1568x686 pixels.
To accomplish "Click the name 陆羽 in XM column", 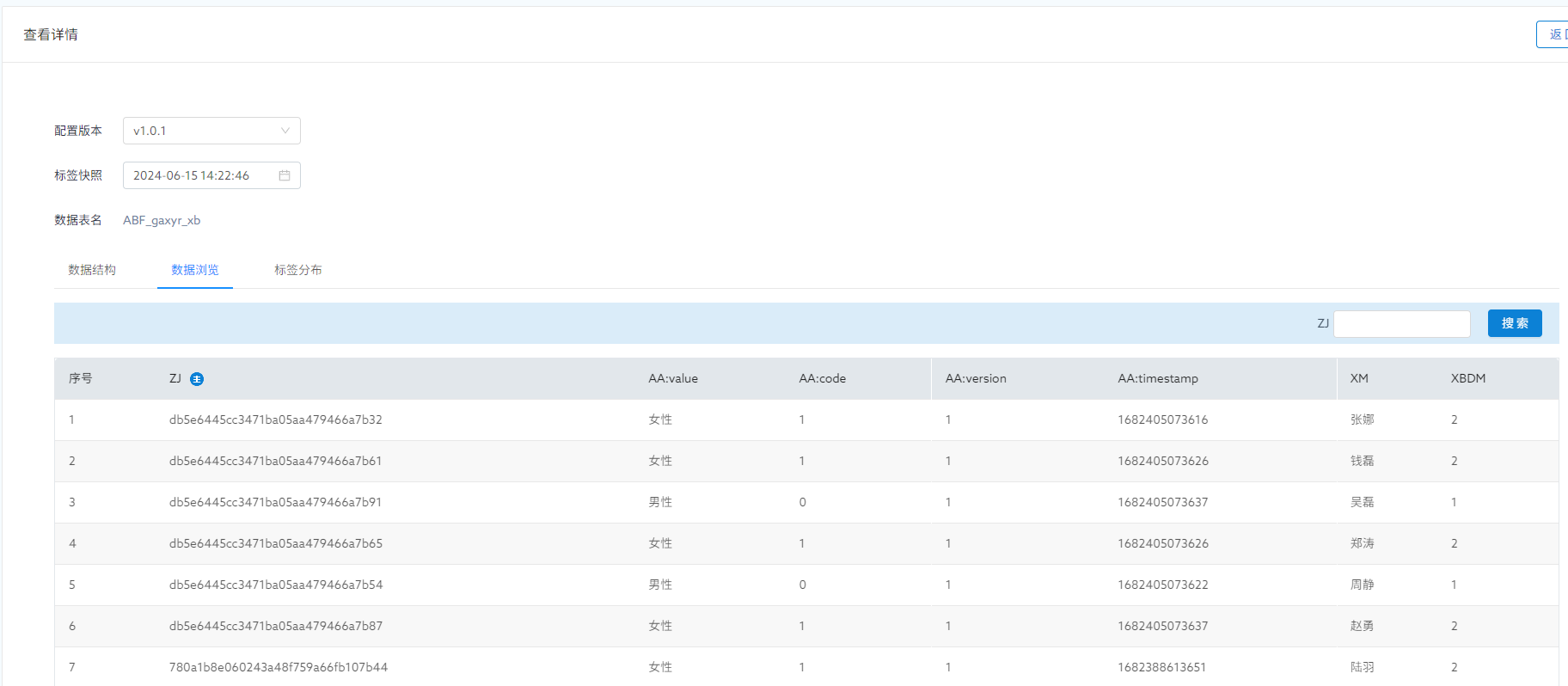I will [1362, 667].
